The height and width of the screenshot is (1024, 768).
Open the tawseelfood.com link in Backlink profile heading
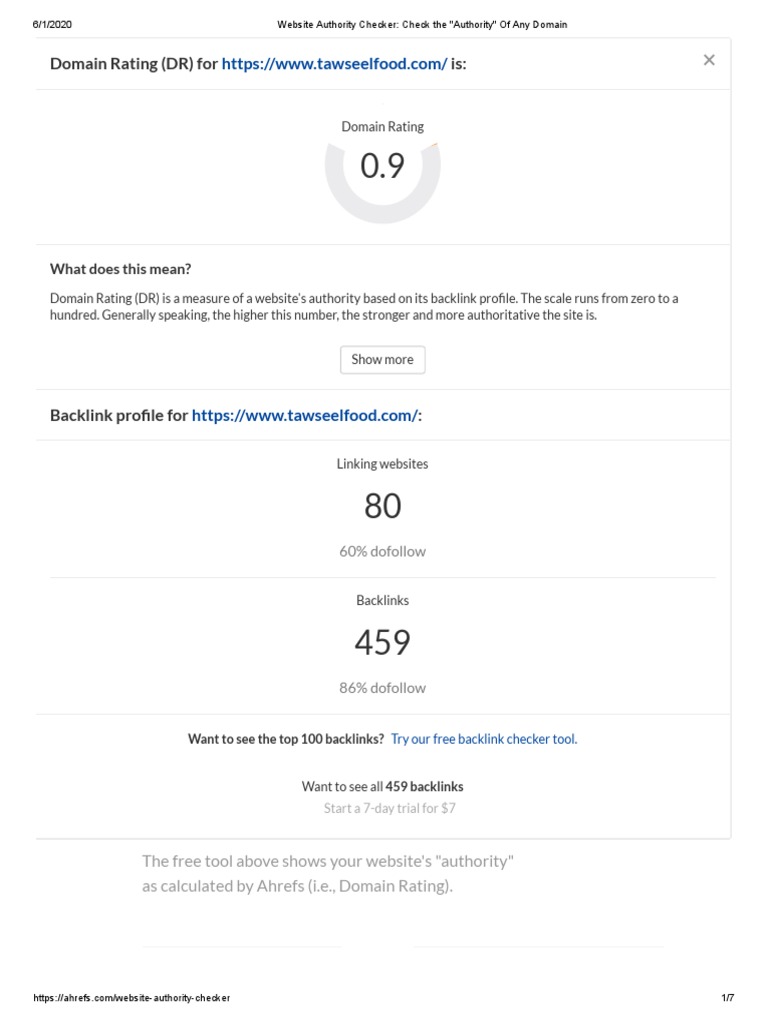coord(304,415)
